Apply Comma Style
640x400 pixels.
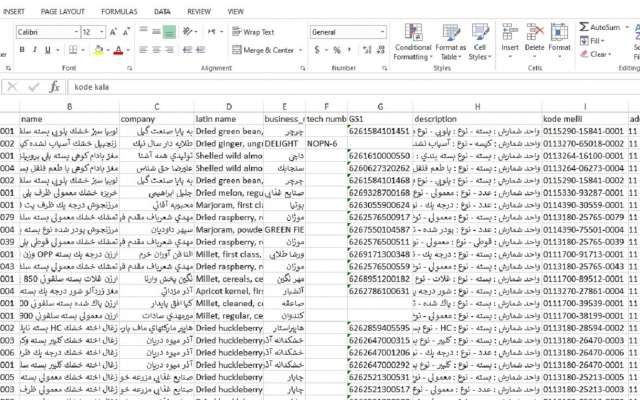click(x=349, y=50)
